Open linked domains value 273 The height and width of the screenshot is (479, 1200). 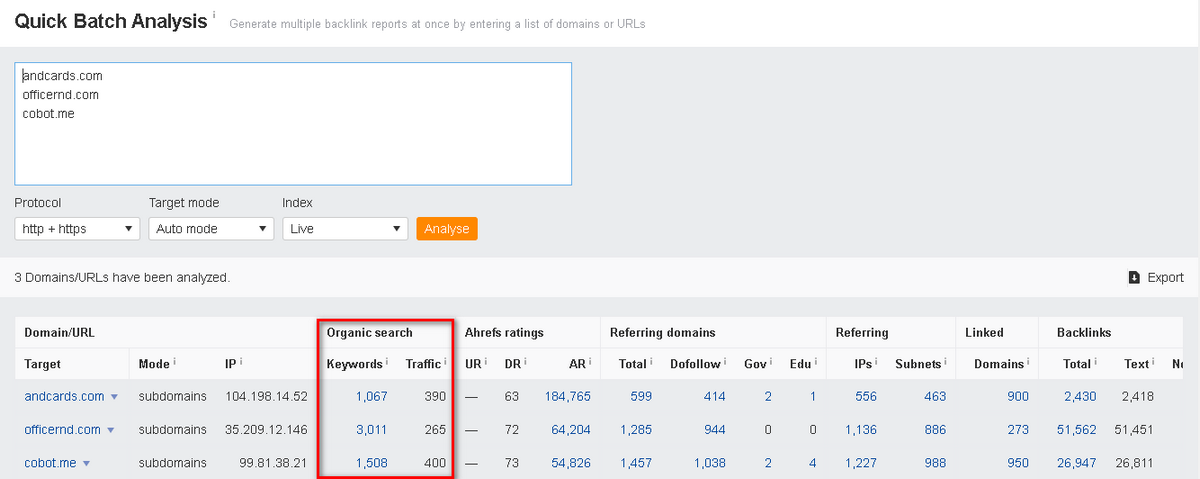click(1018, 429)
